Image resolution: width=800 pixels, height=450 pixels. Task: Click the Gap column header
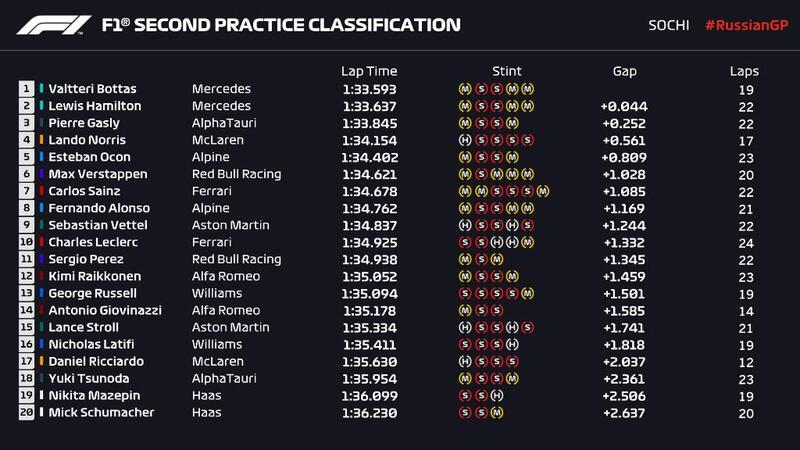click(x=625, y=71)
